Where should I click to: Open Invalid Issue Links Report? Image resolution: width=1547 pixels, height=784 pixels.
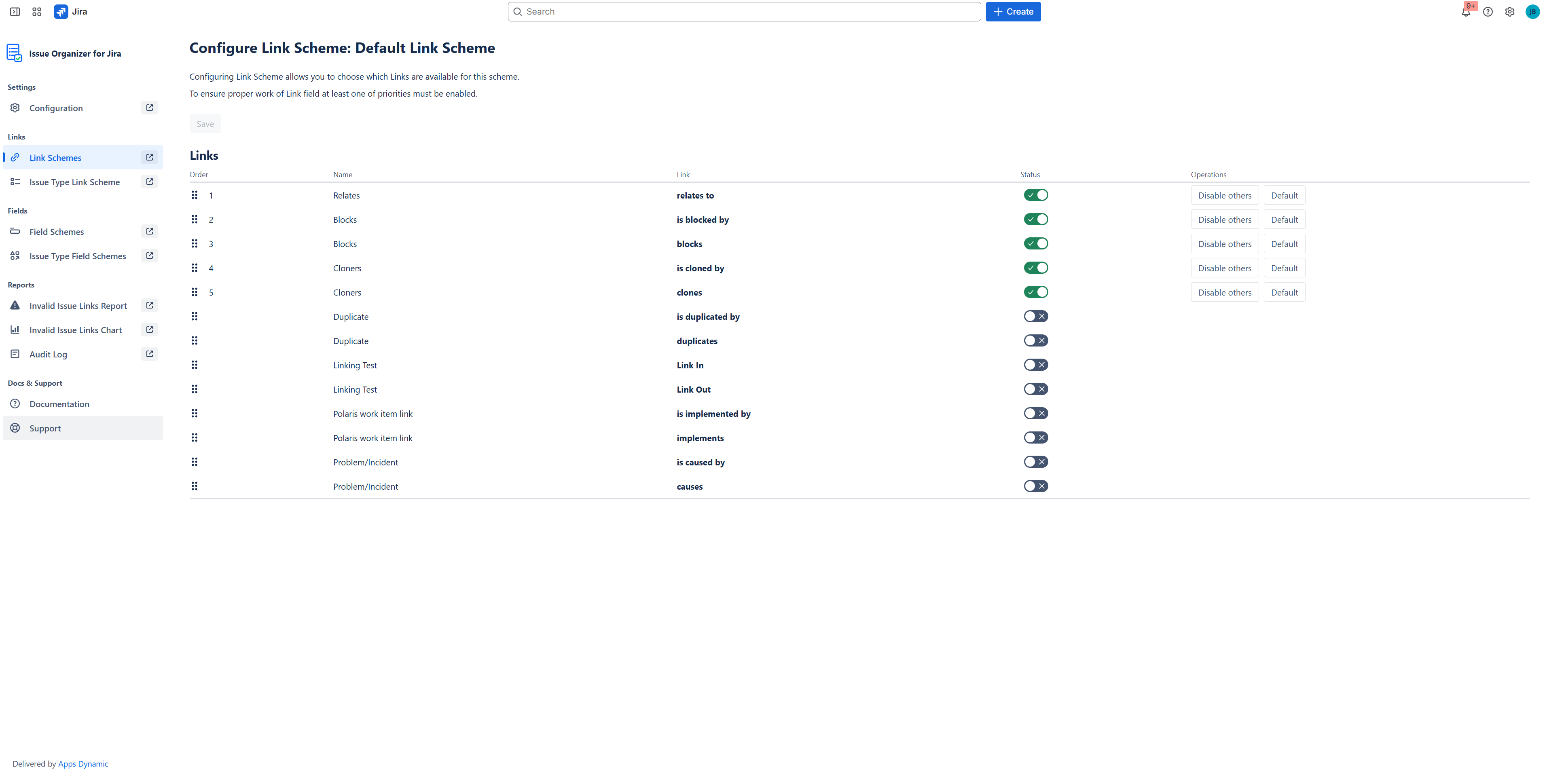(78, 306)
